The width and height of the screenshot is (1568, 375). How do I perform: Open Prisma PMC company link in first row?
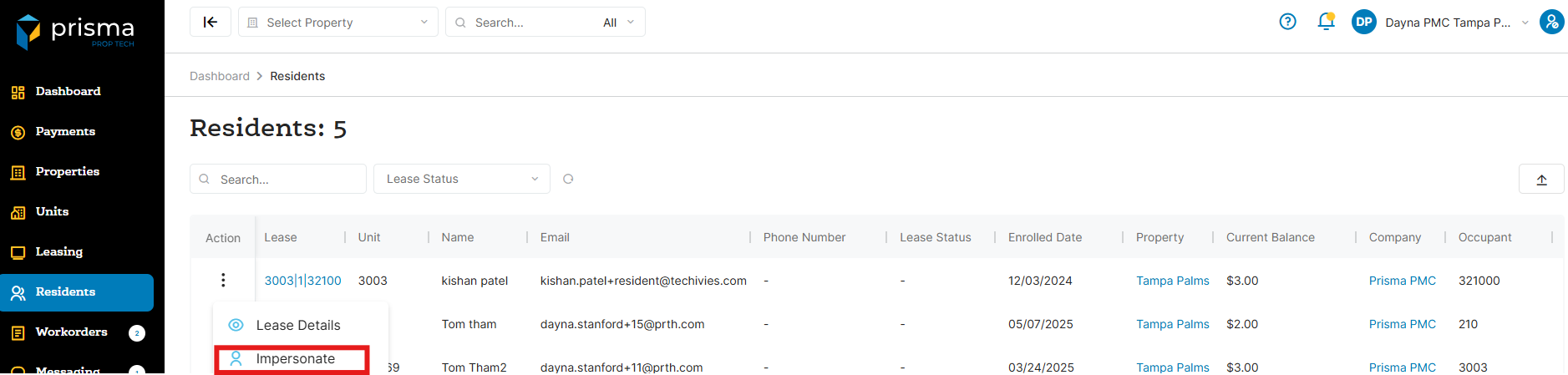coord(1402,281)
